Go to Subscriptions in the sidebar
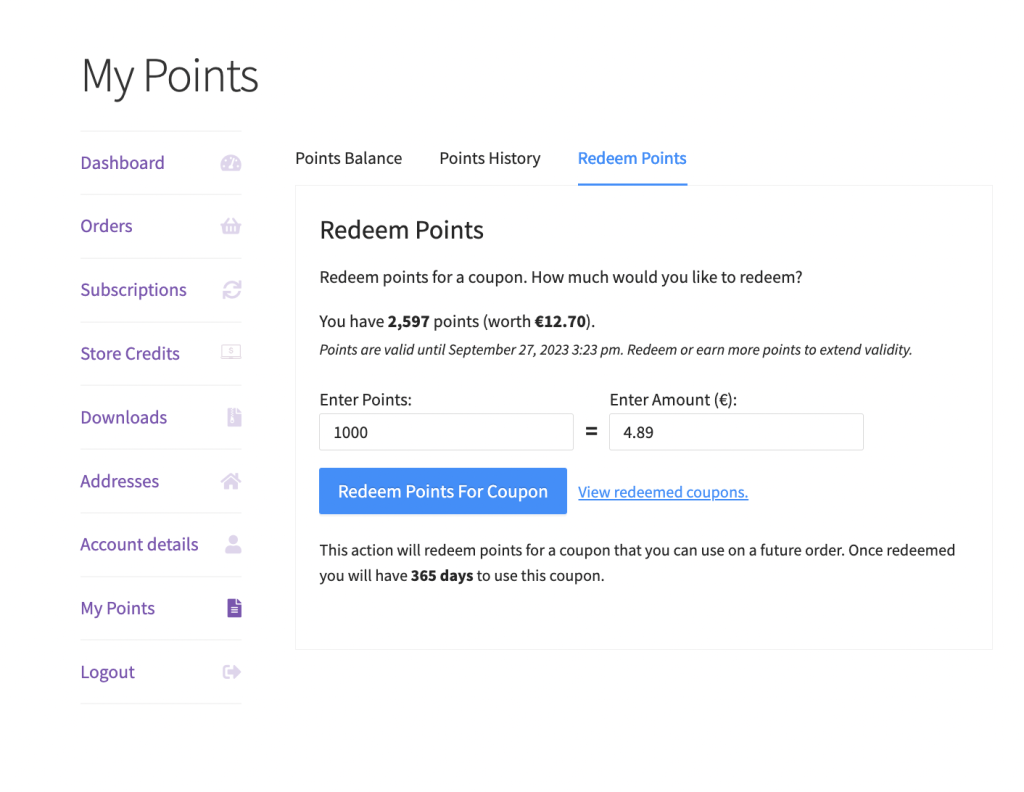 point(133,290)
